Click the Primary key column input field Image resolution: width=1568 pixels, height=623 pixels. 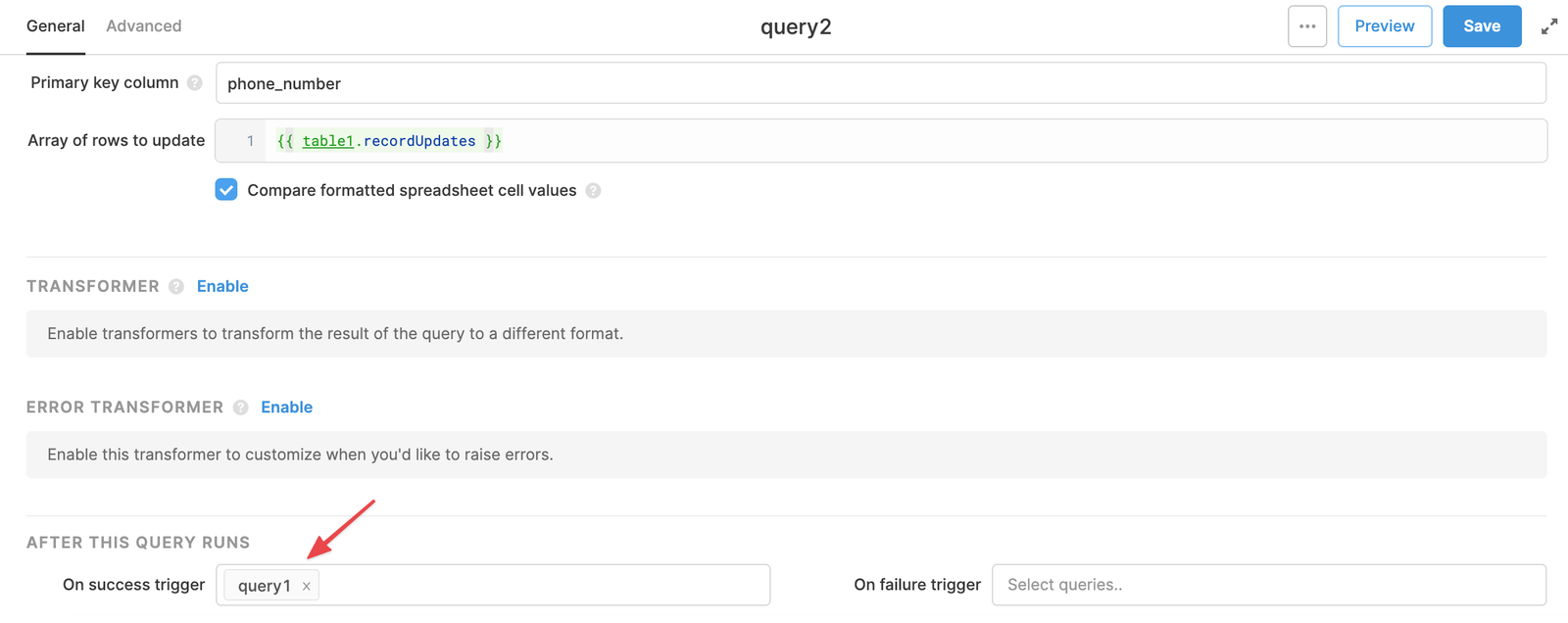pyautogui.click(x=880, y=83)
